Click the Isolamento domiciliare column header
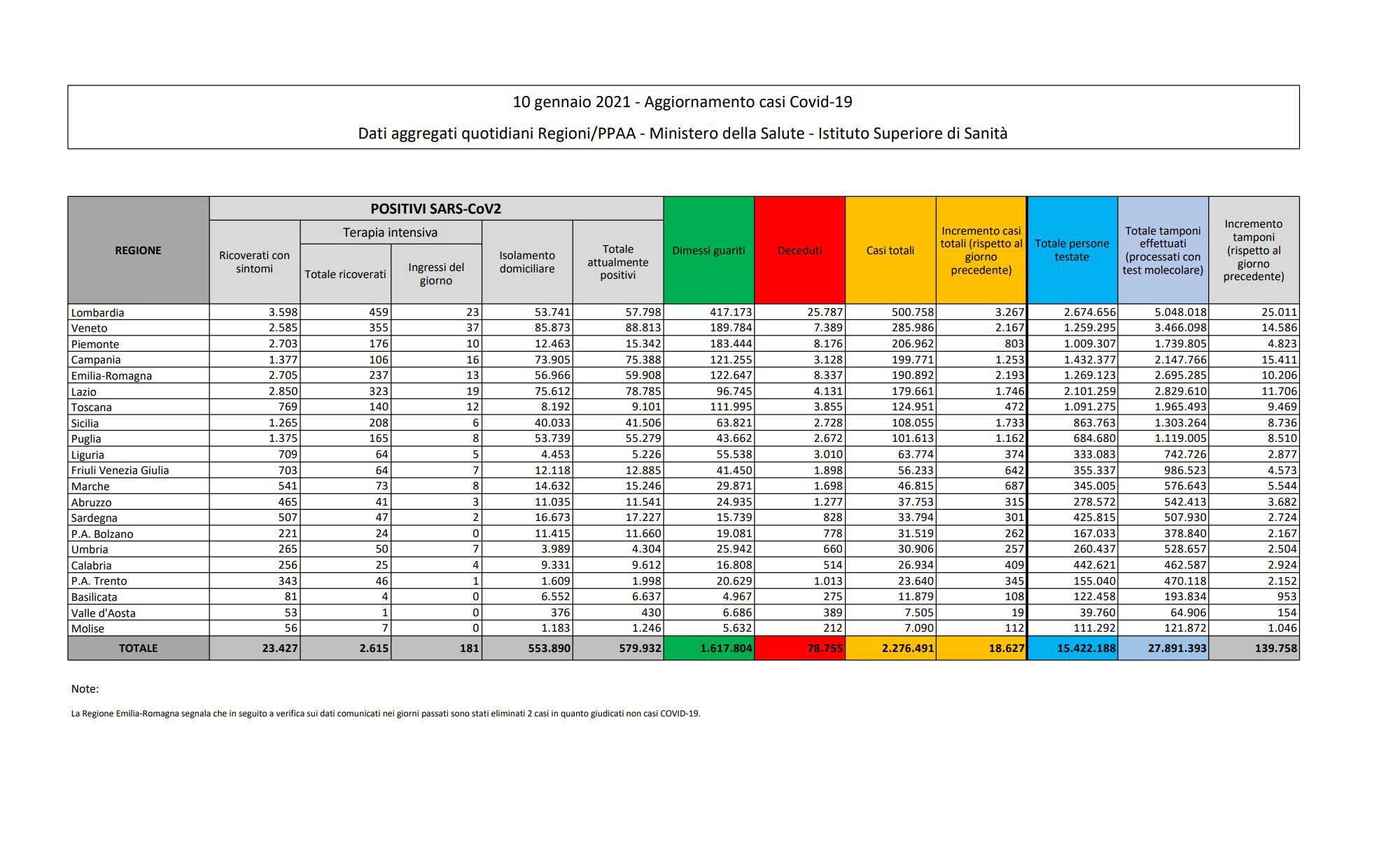 click(526, 262)
